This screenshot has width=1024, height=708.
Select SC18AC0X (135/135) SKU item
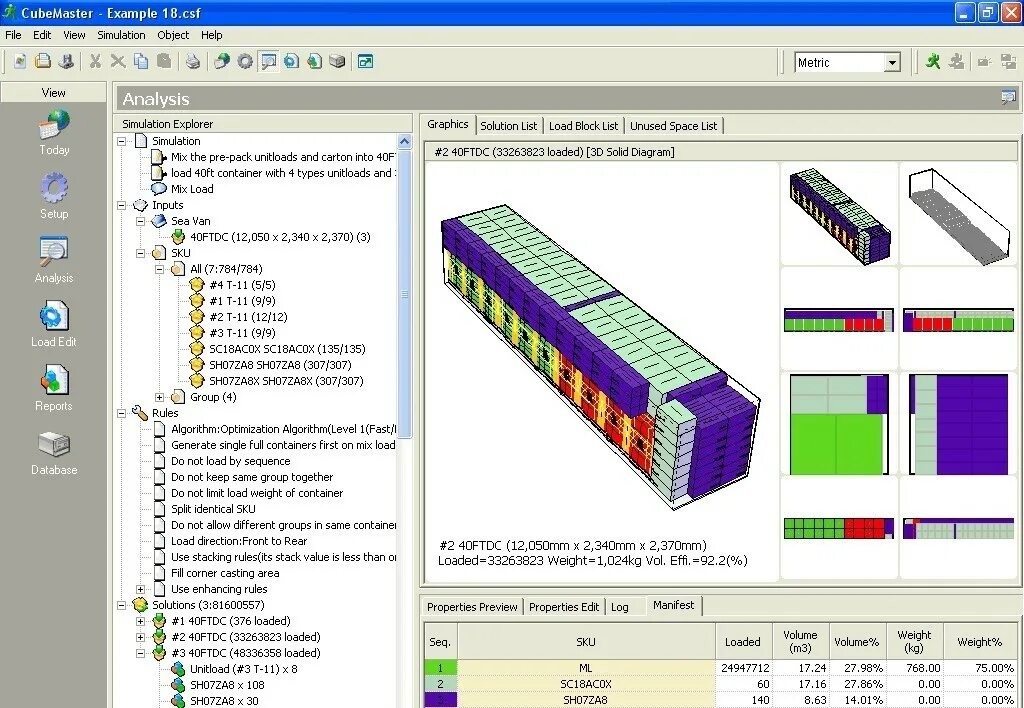tap(287, 349)
